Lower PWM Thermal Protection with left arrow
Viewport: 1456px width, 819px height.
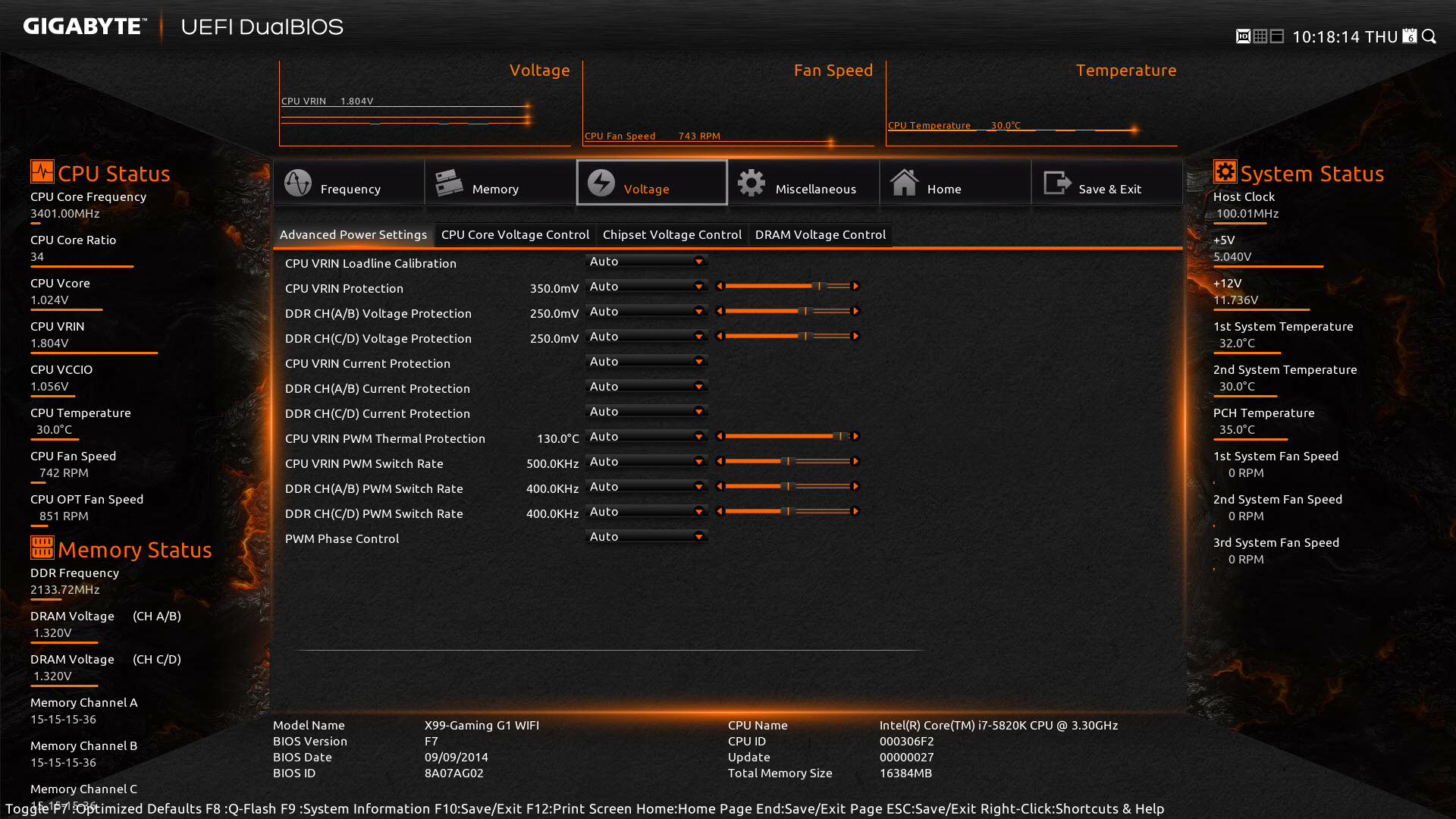click(x=720, y=436)
